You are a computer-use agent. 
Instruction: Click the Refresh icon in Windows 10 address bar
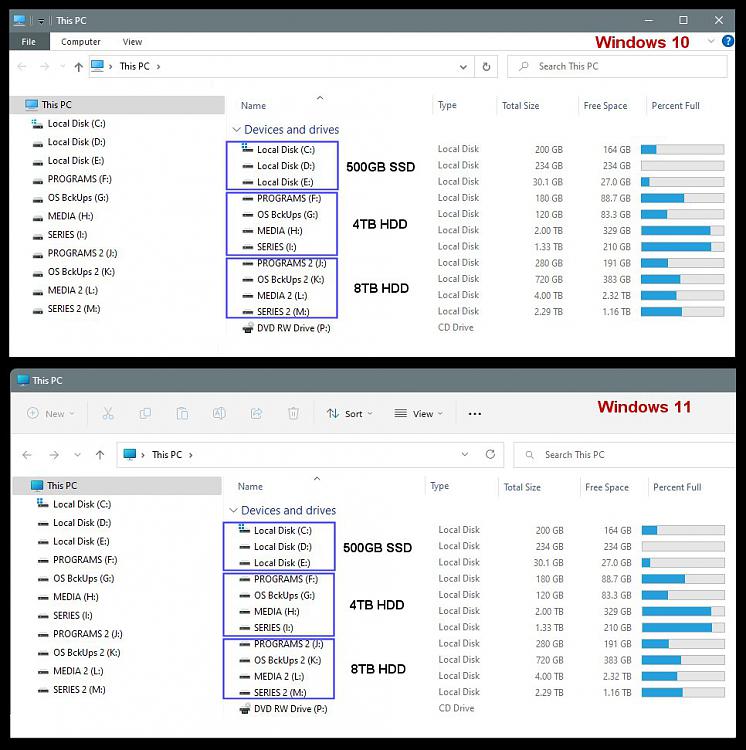click(x=486, y=66)
